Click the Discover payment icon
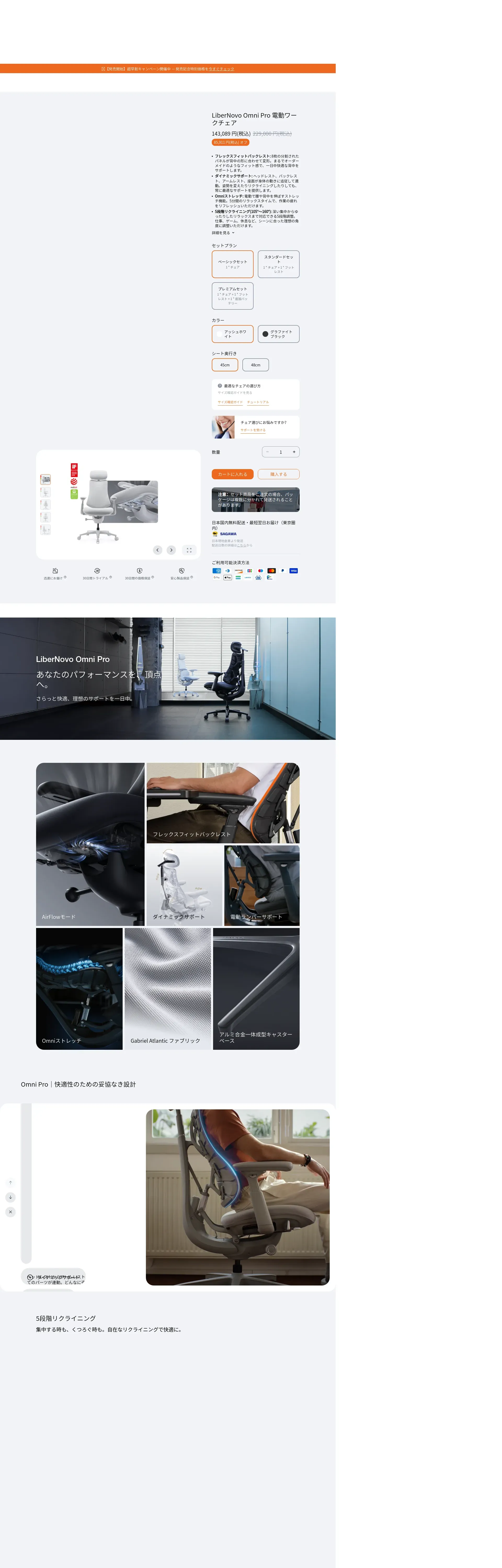 239,571
